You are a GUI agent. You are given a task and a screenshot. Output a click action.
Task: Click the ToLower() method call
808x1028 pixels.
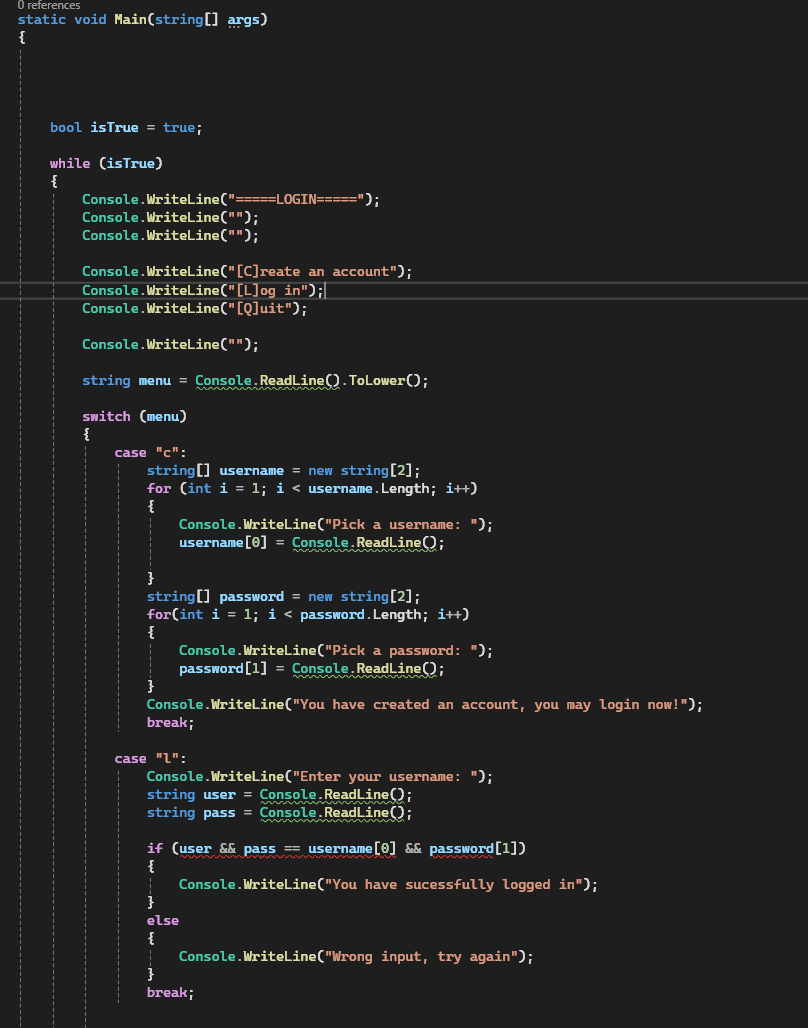click(384, 381)
